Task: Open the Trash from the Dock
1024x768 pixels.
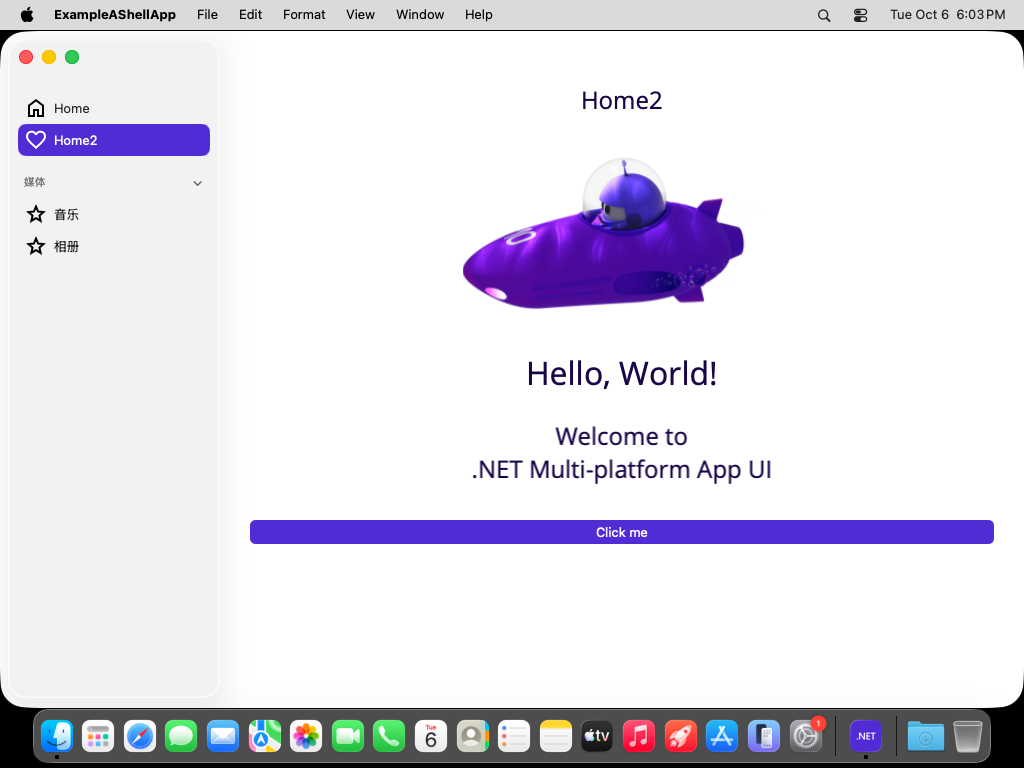Action: pyautogui.click(x=967, y=736)
